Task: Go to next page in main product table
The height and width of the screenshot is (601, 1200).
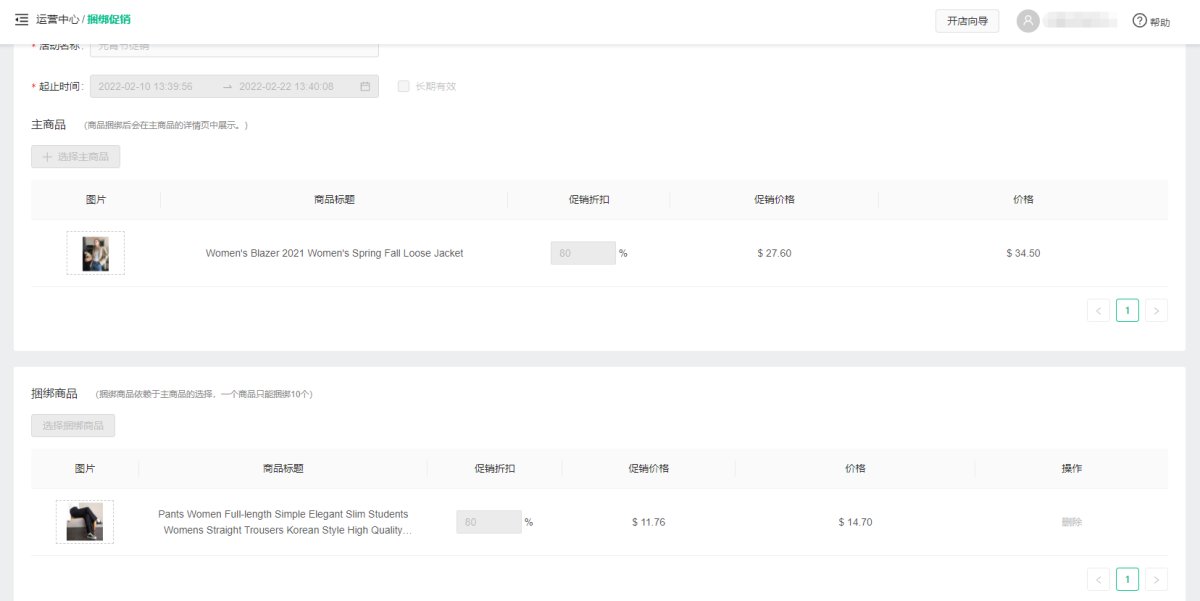Action: click(x=1156, y=311)
